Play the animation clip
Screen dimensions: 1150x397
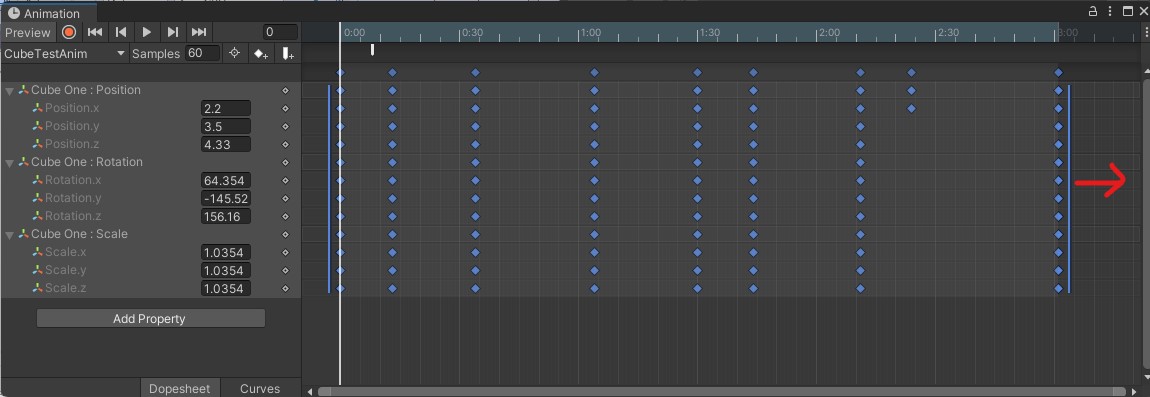(147, 32)
